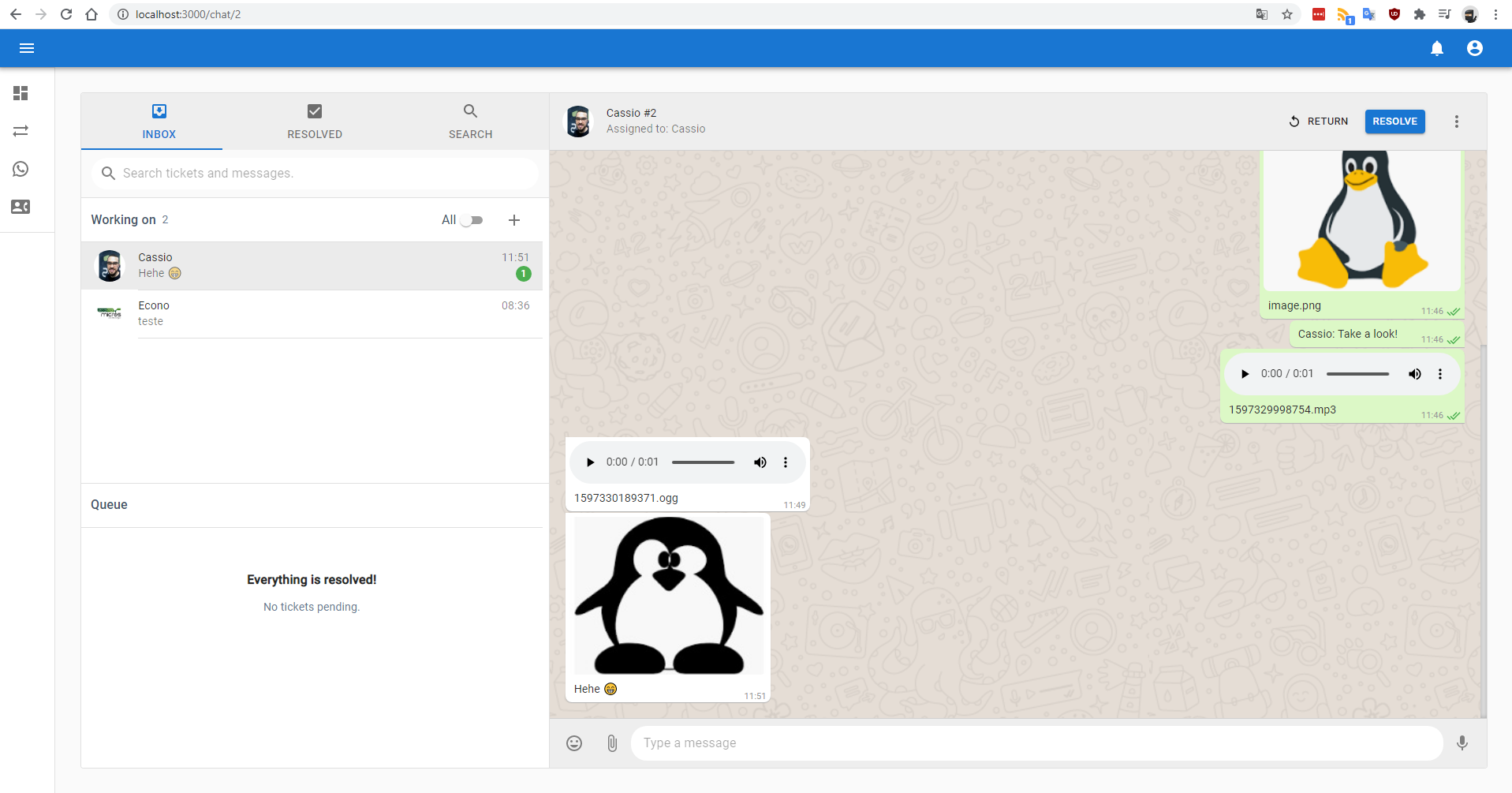Open more options on the .mp3 audio player
This screenshot has width=1512, height=793.
(x=1439, y=374)
